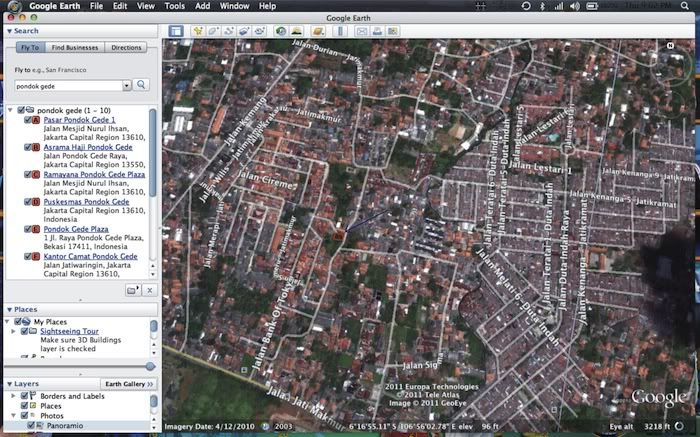Uncheck Asrama Haji Pondok Gede checkbox
700x437 pixels.
[28, 147]
